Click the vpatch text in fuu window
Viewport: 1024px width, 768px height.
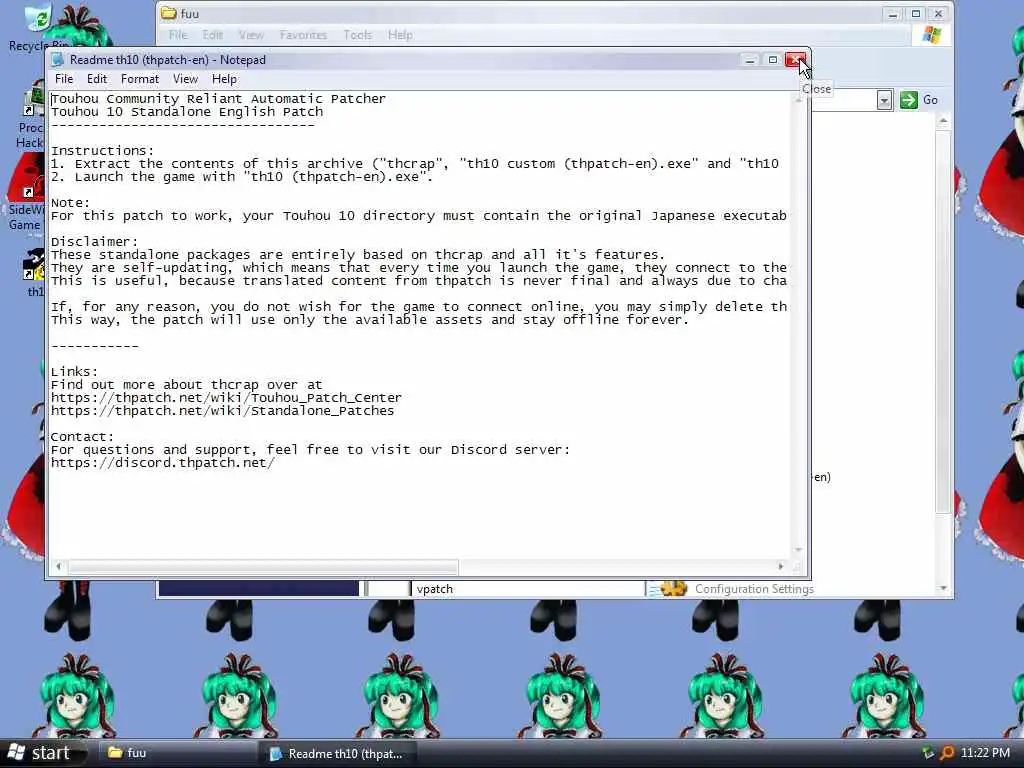435,589
